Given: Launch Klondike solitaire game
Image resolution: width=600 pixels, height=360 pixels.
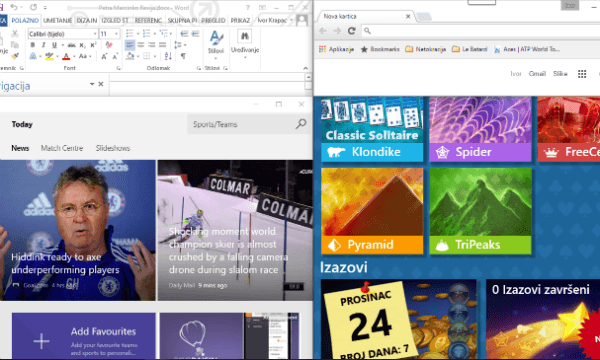Looking at the screenshot, I should [372, 129].
